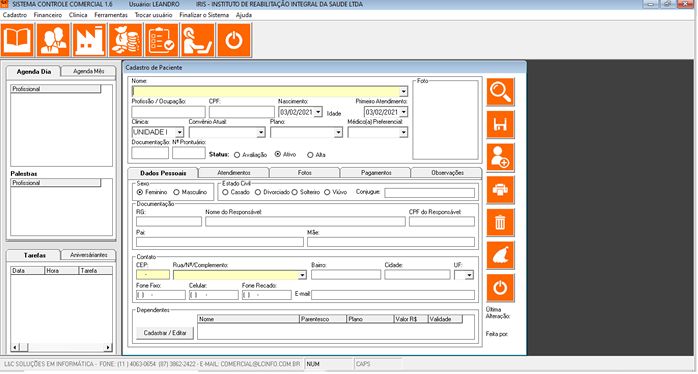Print the patient record with printer icon
The width and height of the screenshot is (698, 374).
500,190
